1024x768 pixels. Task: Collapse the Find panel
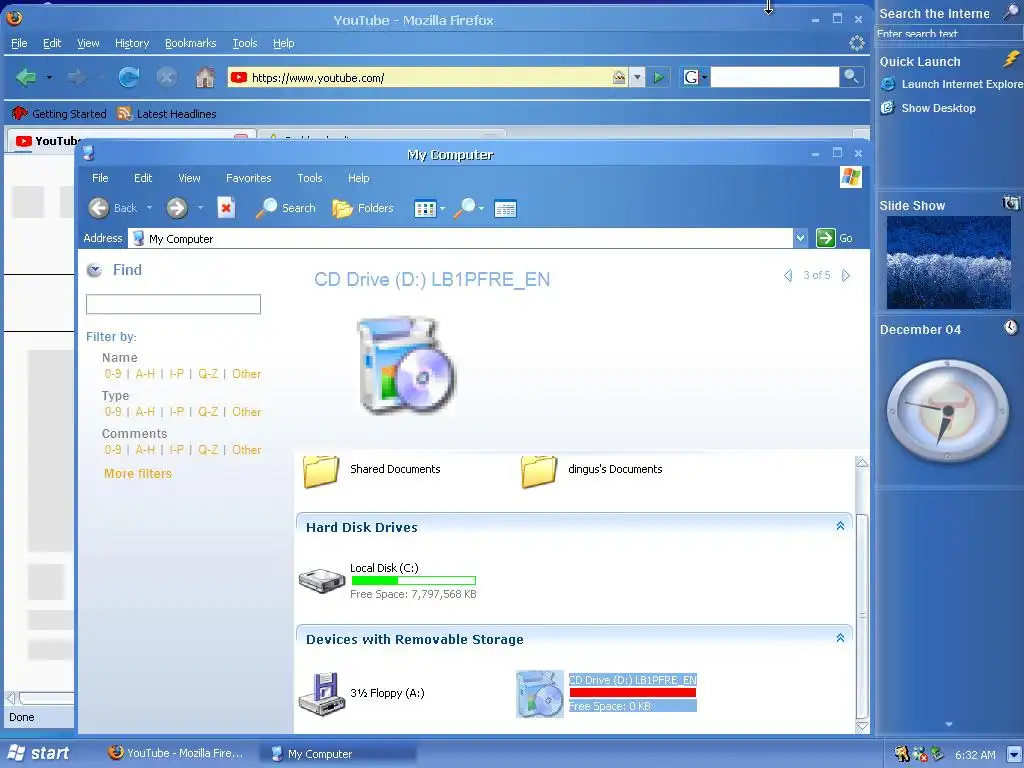(95, 270)
